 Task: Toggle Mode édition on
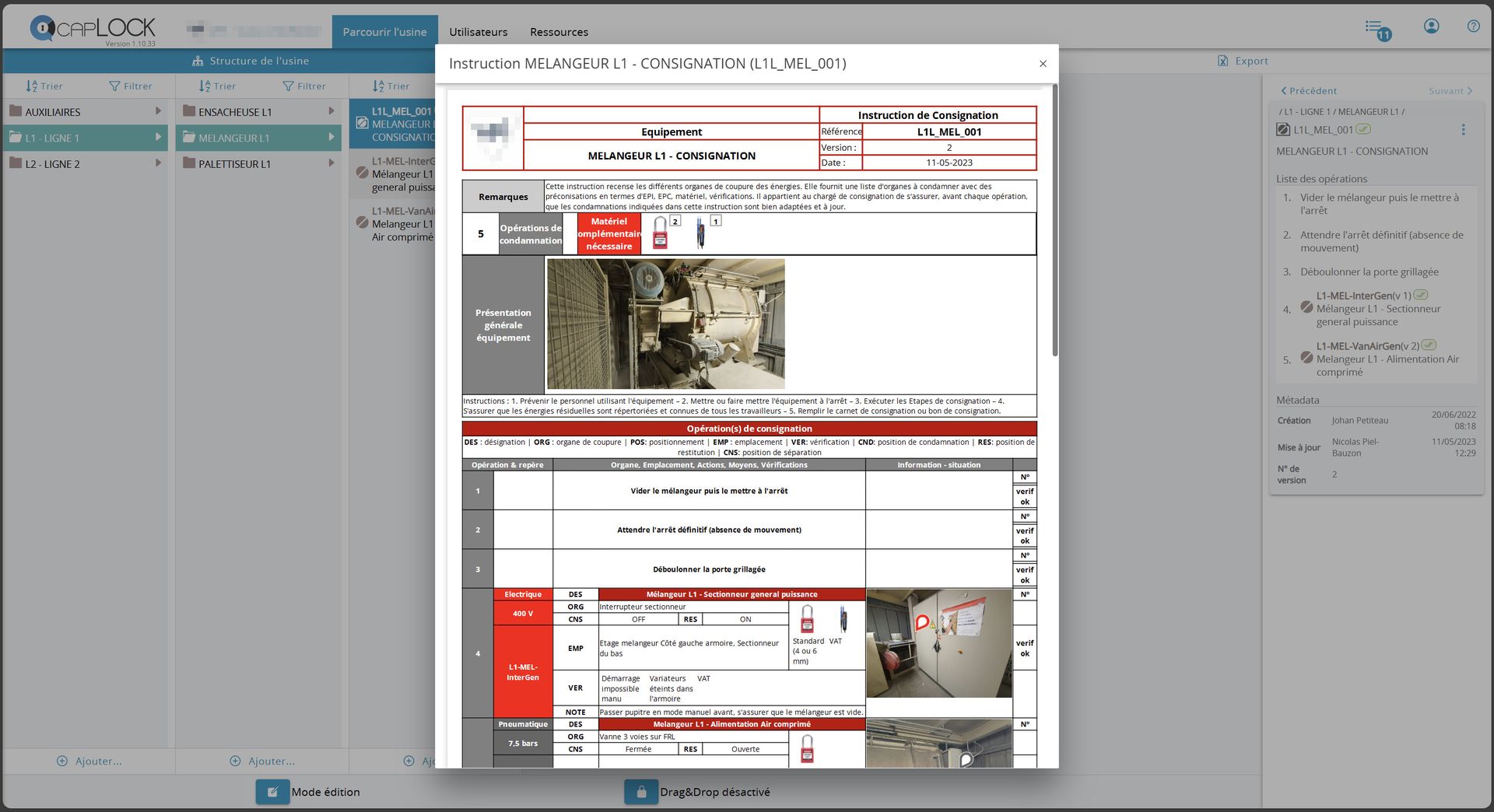click(x=325, y=792)
